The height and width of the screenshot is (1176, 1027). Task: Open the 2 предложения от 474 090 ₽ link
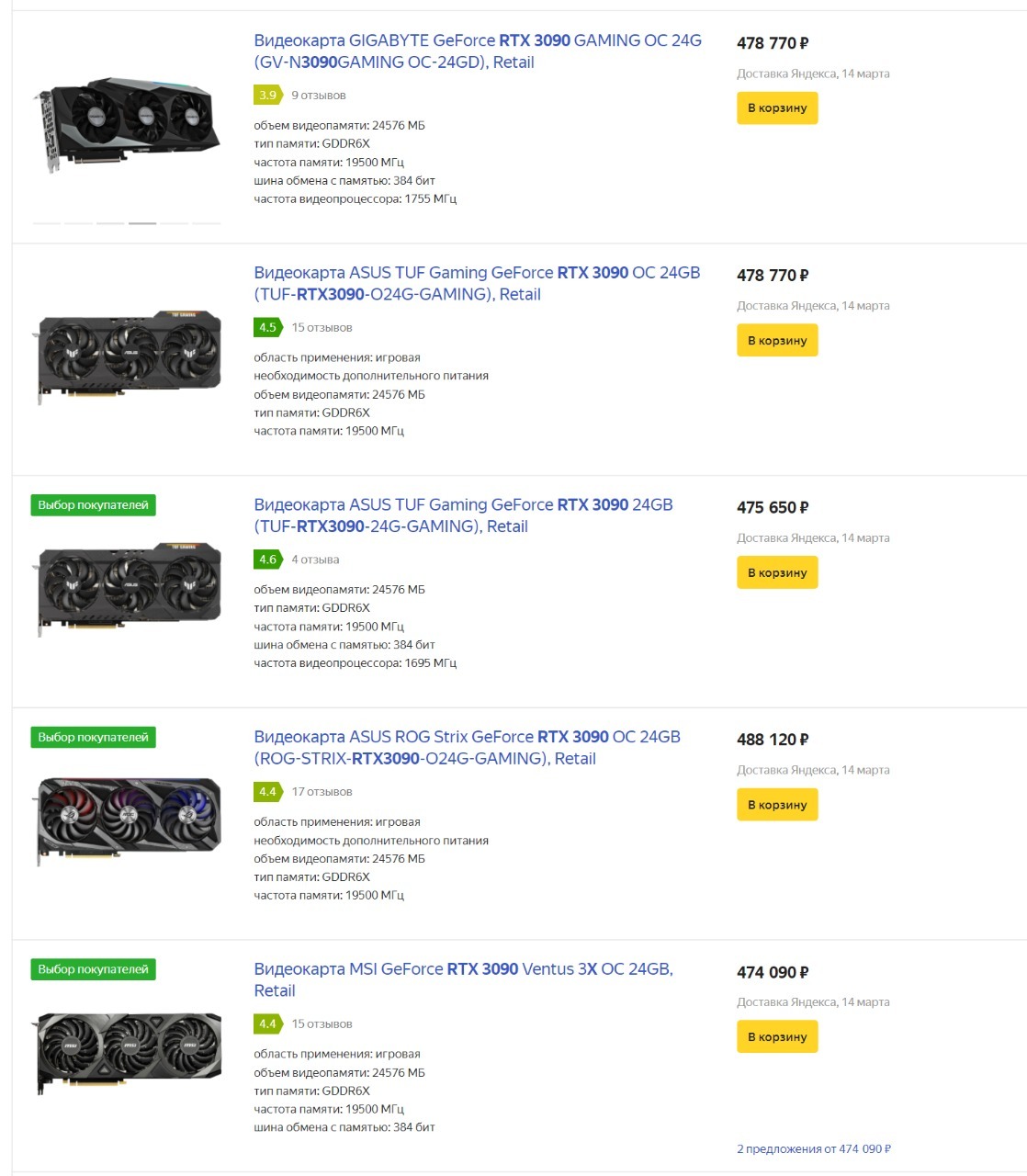813,1149
